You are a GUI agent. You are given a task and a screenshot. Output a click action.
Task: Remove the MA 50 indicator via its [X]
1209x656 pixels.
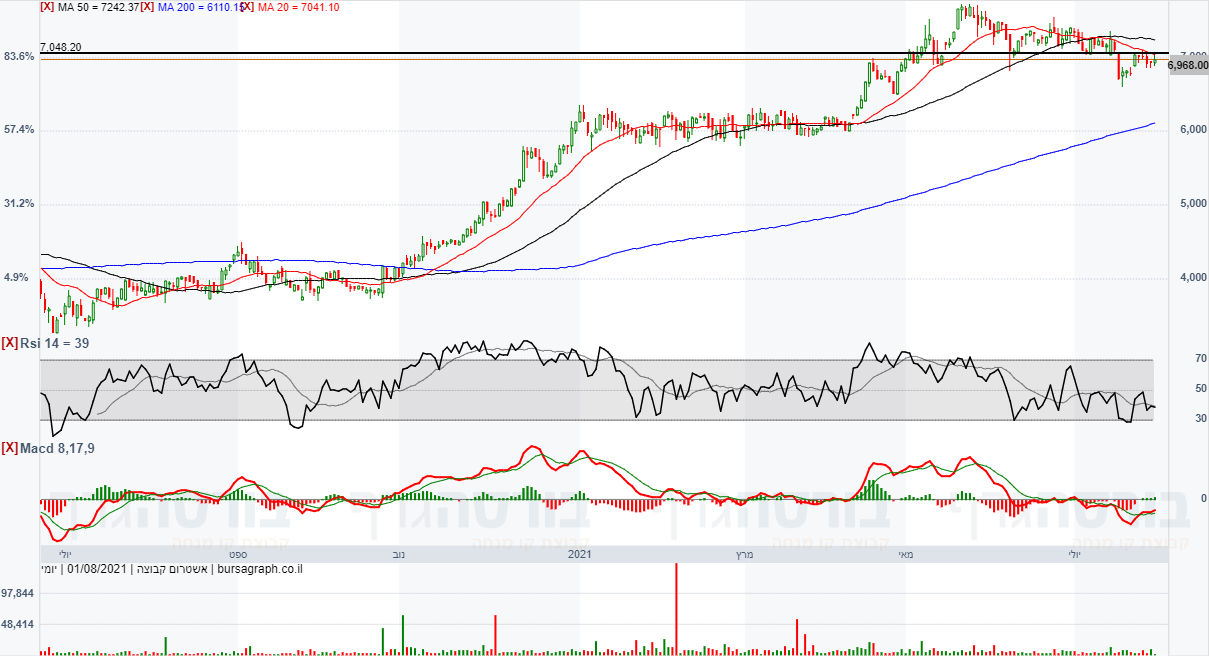pyautogui.click(x=47, y=6)
